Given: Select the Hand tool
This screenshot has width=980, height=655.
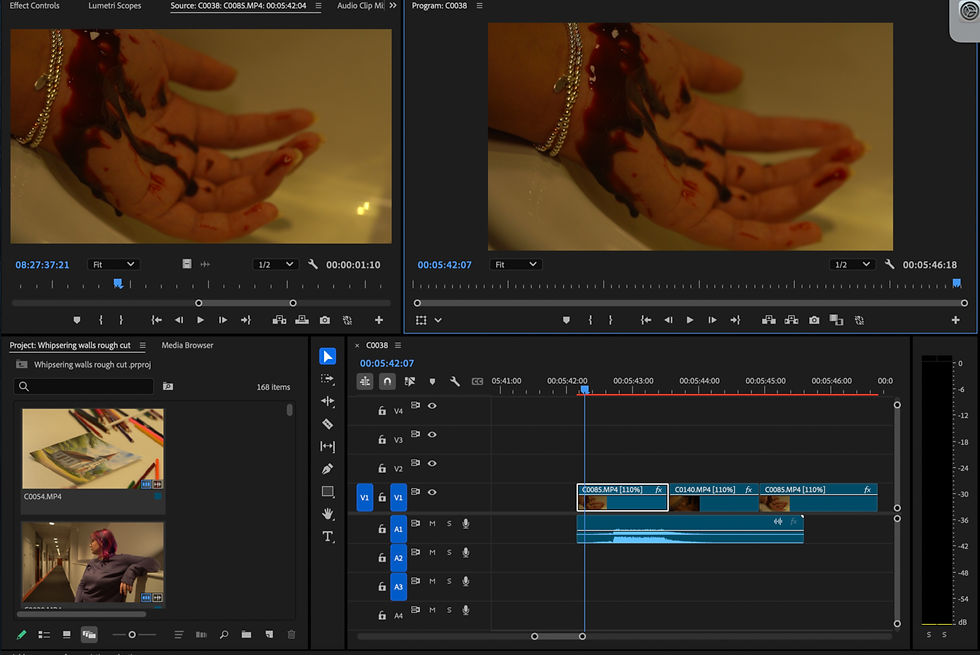Looking at the screenshot, I should (x=328, y=514).
